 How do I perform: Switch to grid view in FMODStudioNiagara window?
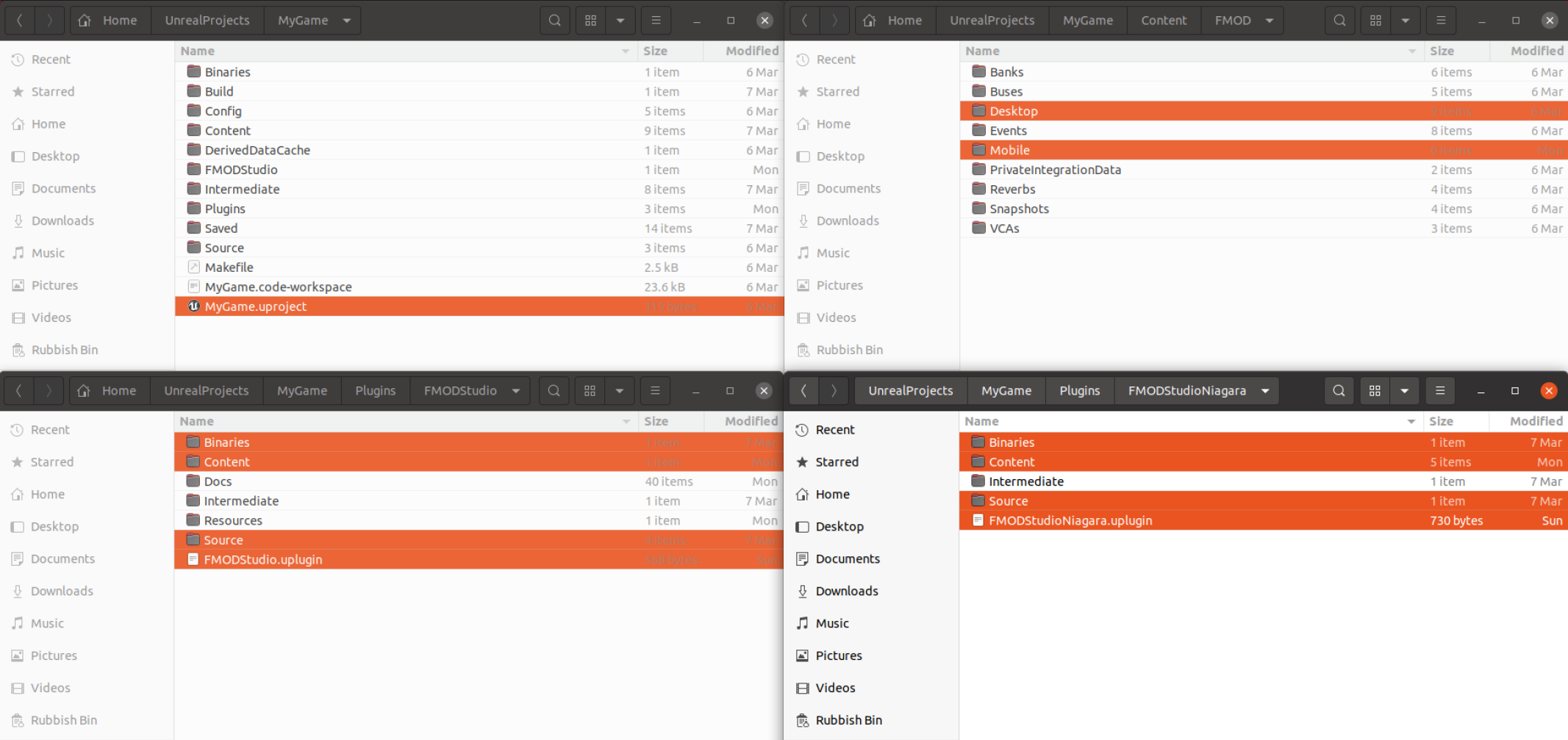(1374, 390)
